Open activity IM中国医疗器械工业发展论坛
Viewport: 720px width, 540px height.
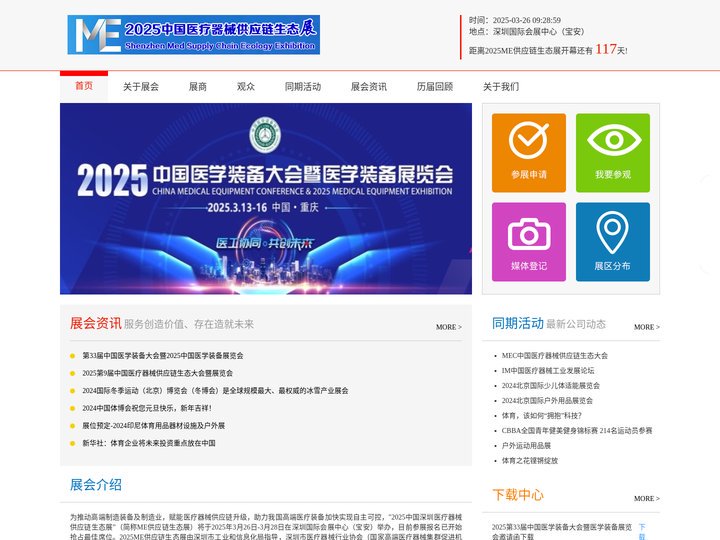pyautogui.click(x=548, y=370)
